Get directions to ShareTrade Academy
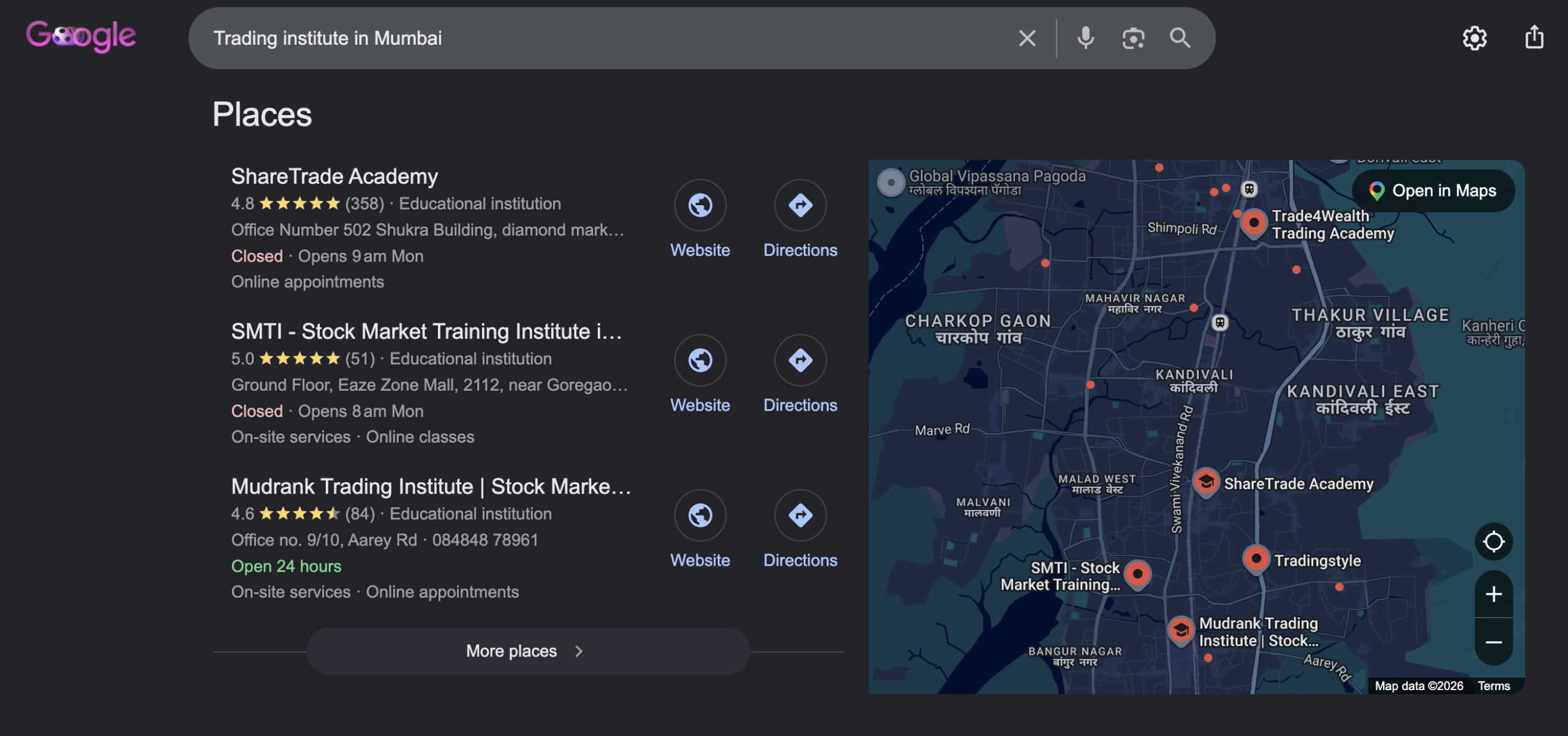The width and height of the screenshot is (1568, 736). click(x=800, y=205)
